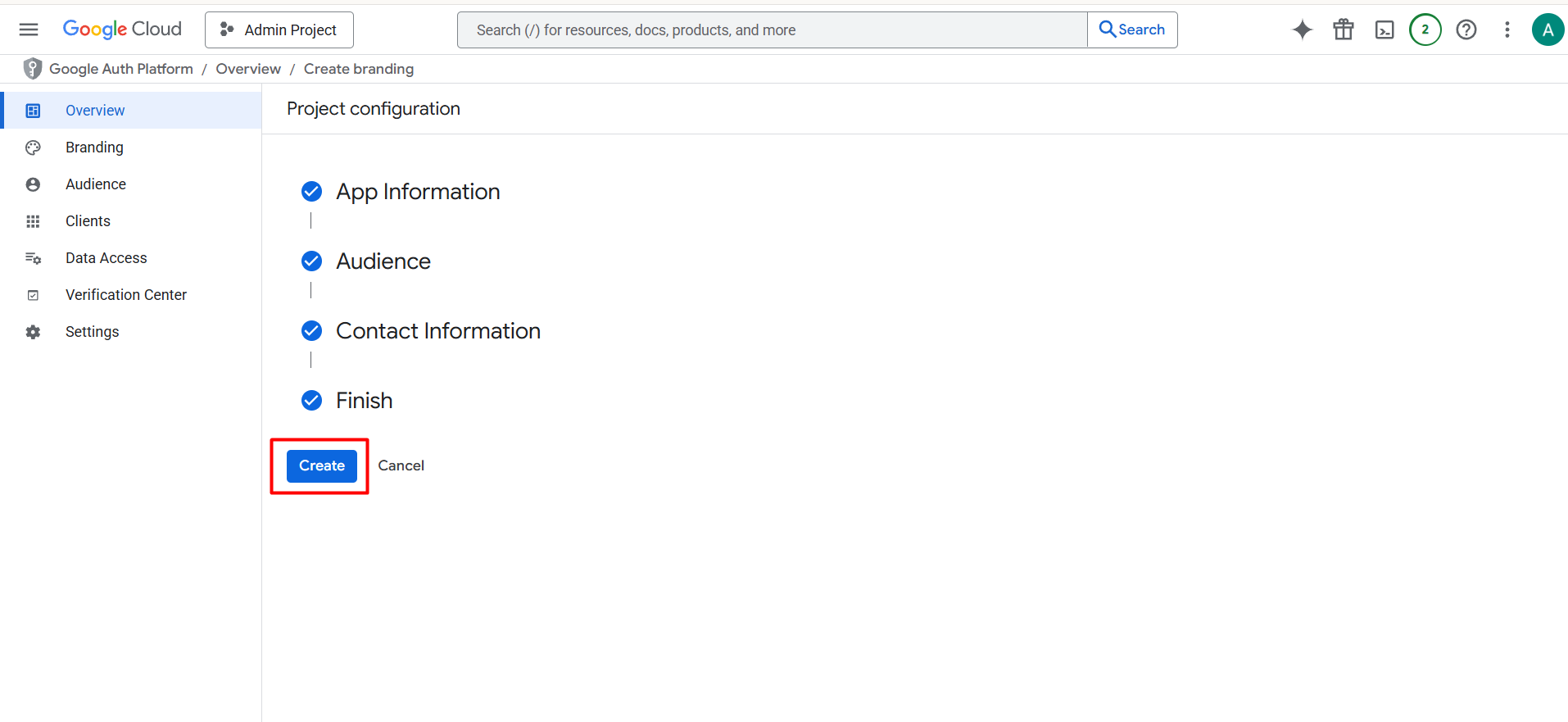The width and height of the screenshot is (1568, 722).
Task: Open the Admin Project picker
Action: 279,30
